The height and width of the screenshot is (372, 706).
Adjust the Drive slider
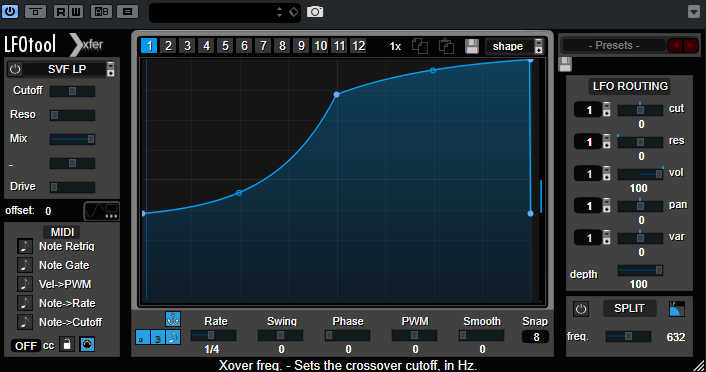click(x=72, y=187)
